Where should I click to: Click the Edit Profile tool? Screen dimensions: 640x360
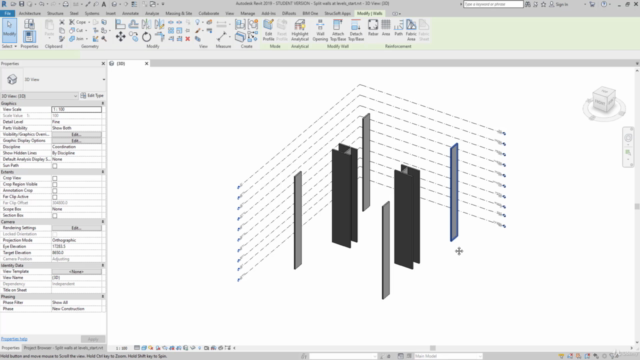tap(269, 30)
